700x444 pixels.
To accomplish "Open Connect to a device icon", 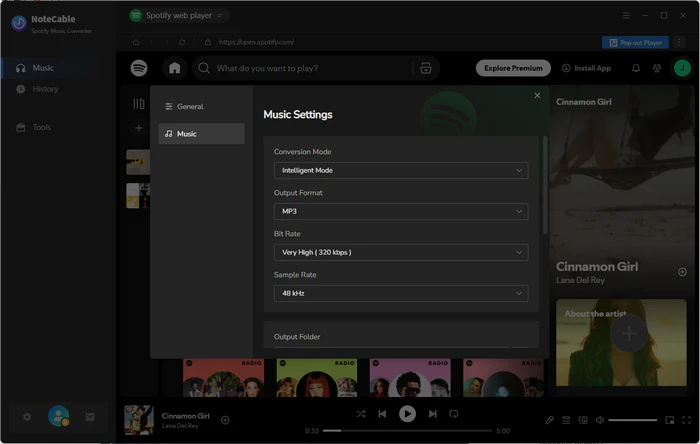I will (x=583, y=420).
